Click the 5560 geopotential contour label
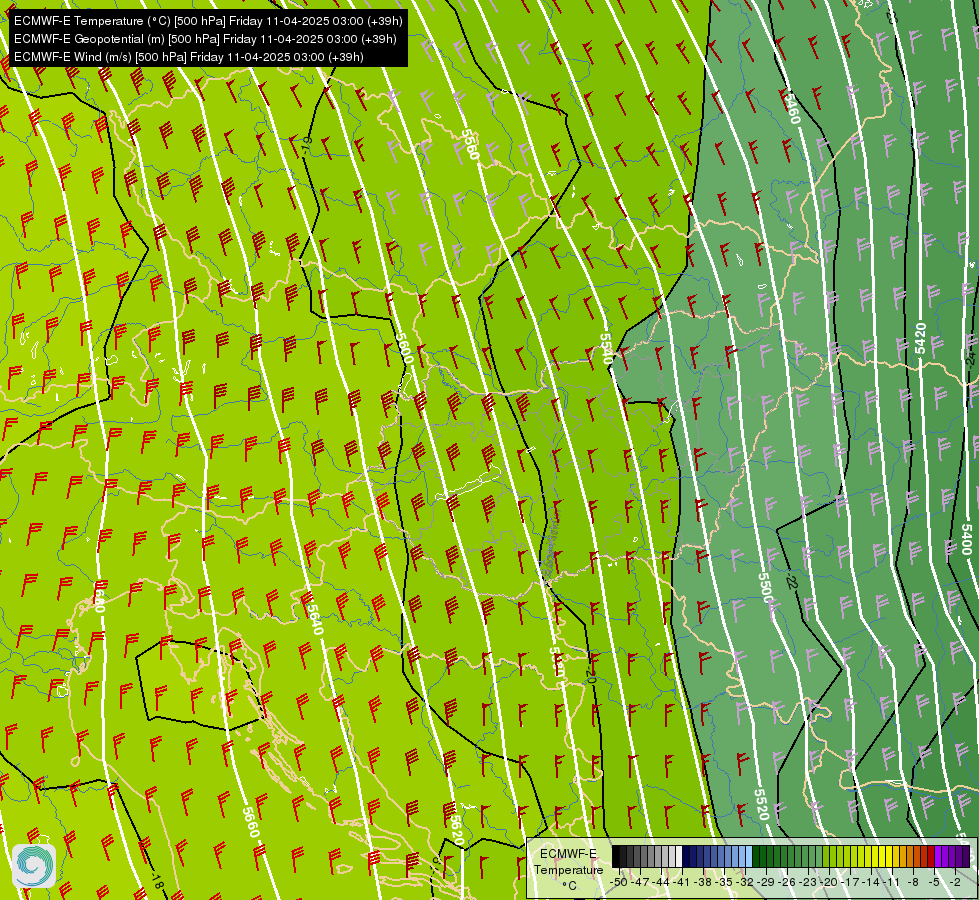This screenshot has height=900, width=979. pos(470,144)
